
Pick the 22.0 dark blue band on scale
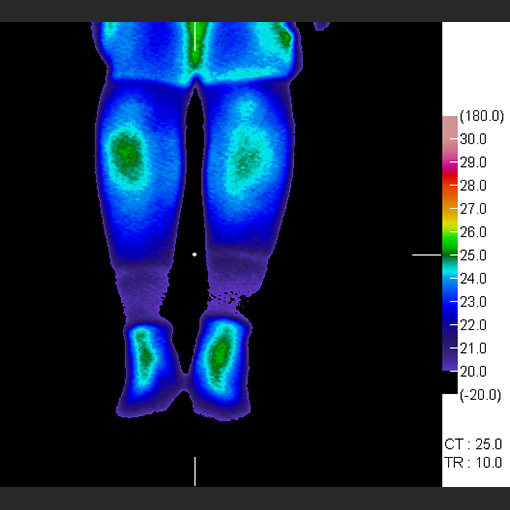tap(450, 324)
